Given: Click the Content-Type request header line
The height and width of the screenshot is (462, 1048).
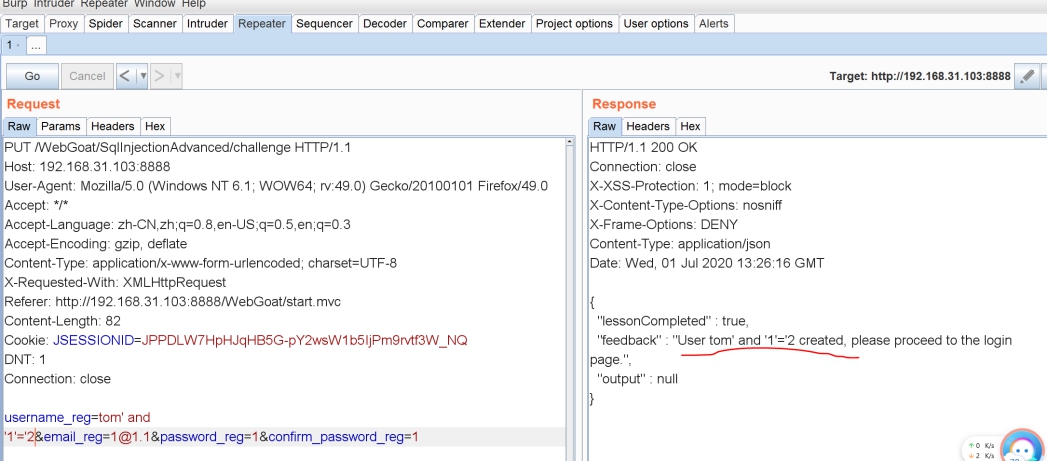Looking at the screenshot, I should [201, 263].
